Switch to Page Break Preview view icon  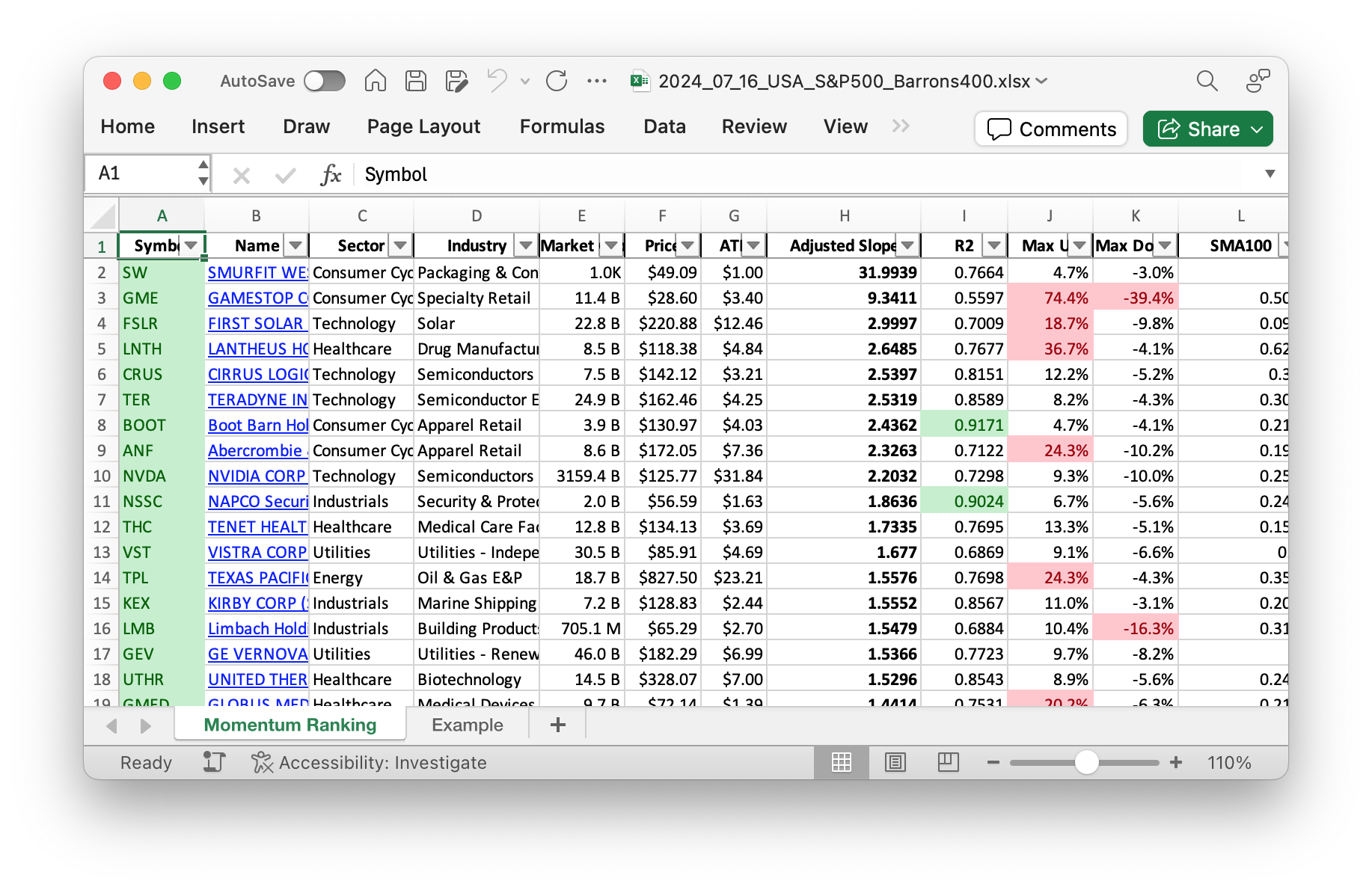tap(948, 762)
